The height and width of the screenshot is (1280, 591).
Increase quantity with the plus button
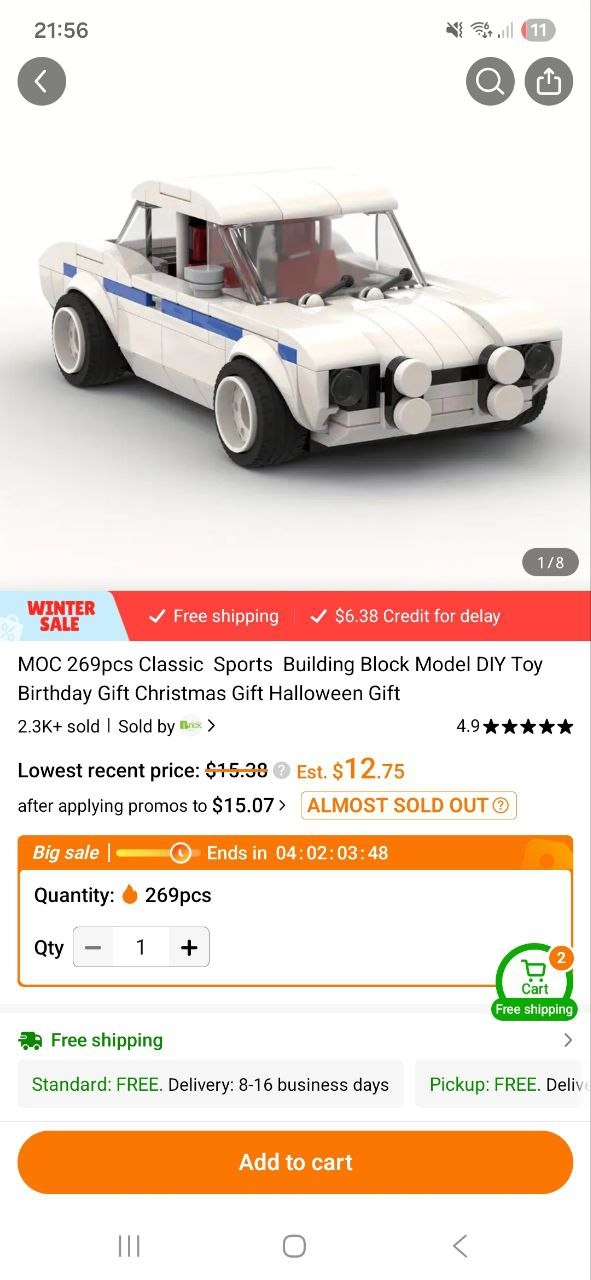click(x=189, y=947)
